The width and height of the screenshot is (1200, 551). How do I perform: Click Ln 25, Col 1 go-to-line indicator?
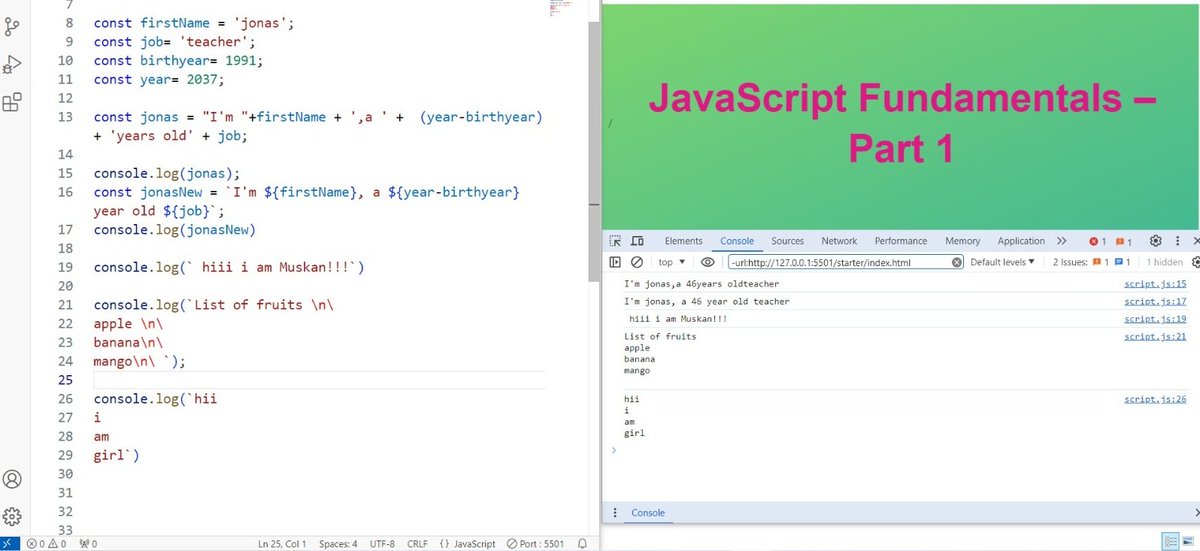(282, 544)
